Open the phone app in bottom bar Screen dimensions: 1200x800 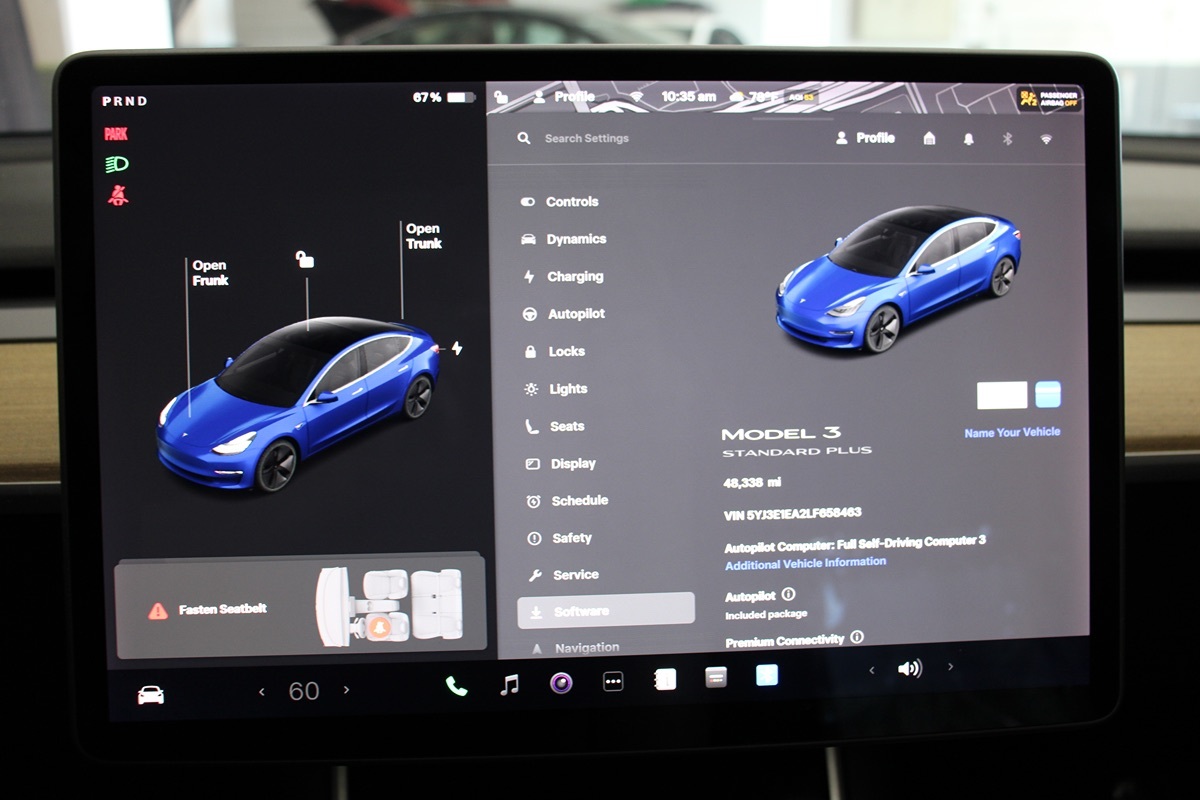coord(456,686)
